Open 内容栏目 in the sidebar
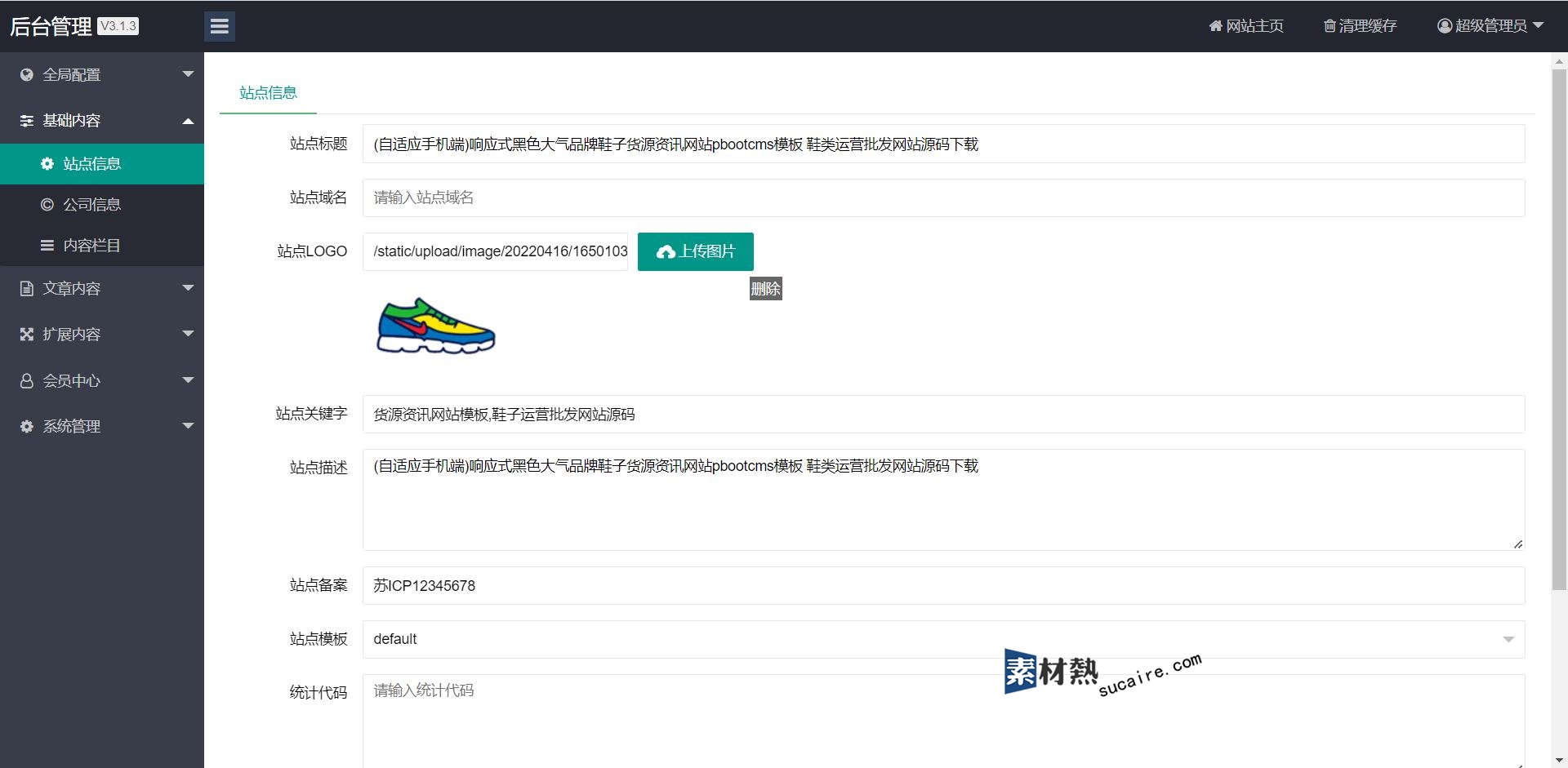The height and width of the screenshot is (768, 1568). 102,246
